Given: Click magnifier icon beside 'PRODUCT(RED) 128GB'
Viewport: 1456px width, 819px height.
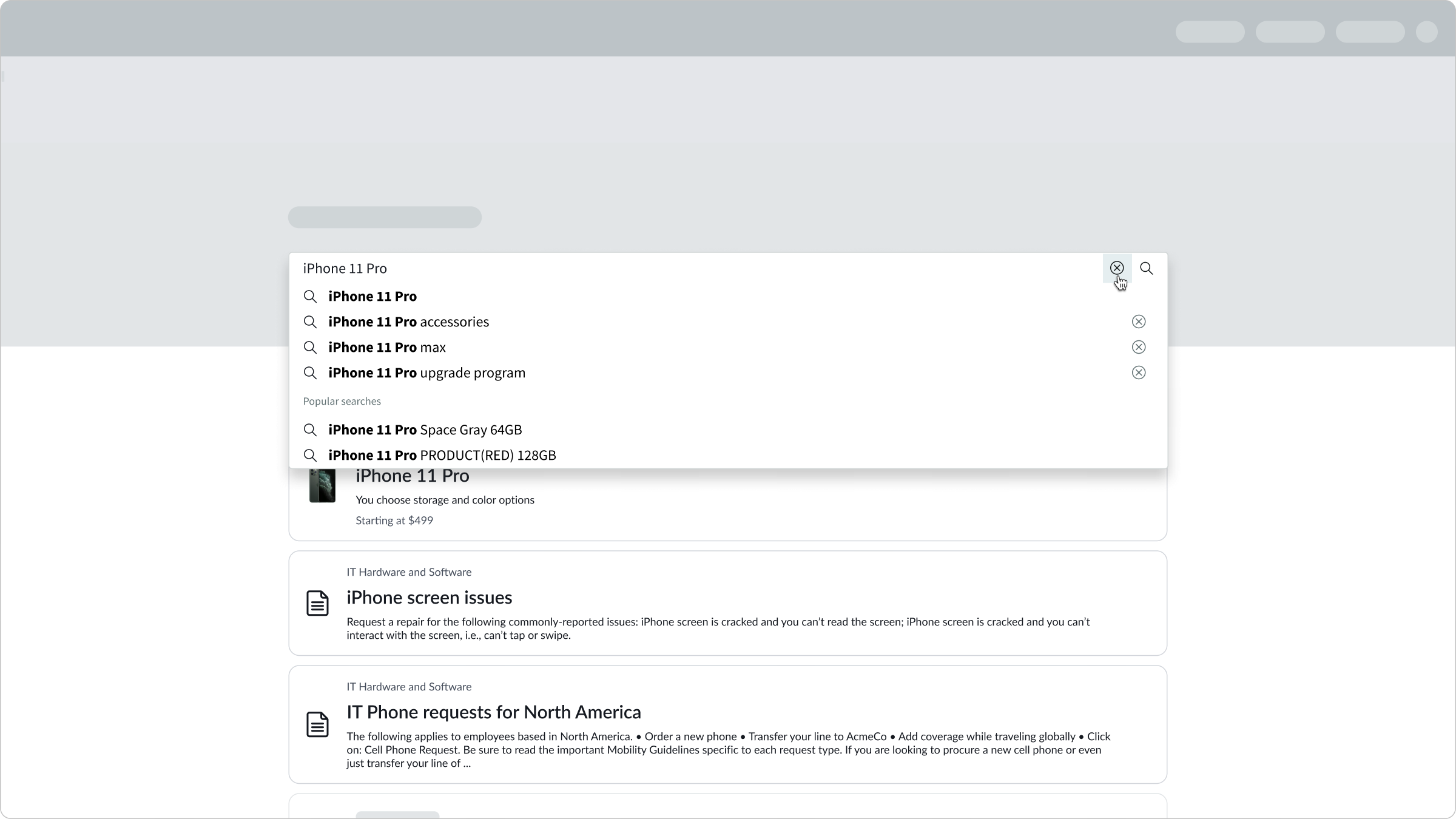Looking at the screenshot, I should [x=310, y=455].
